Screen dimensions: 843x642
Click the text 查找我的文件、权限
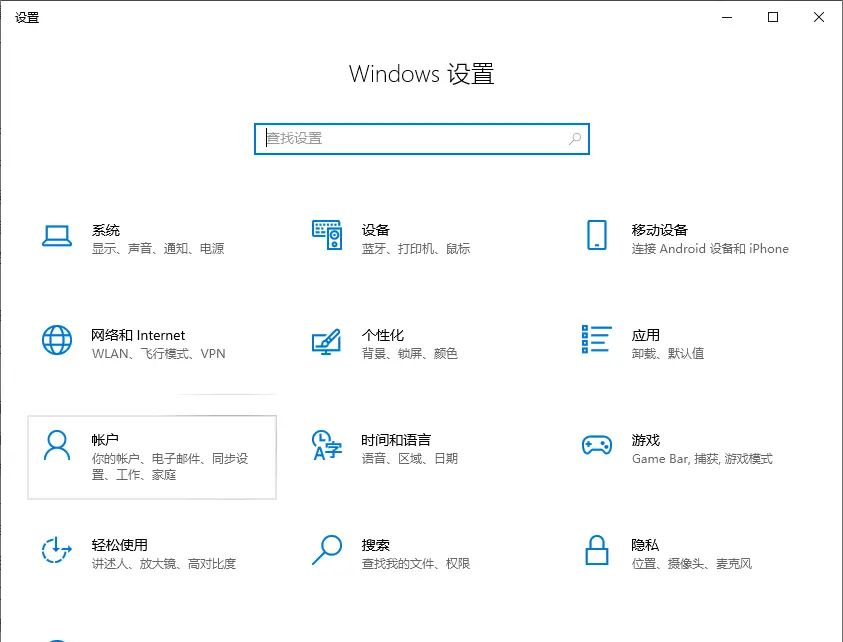pos(416,563)
